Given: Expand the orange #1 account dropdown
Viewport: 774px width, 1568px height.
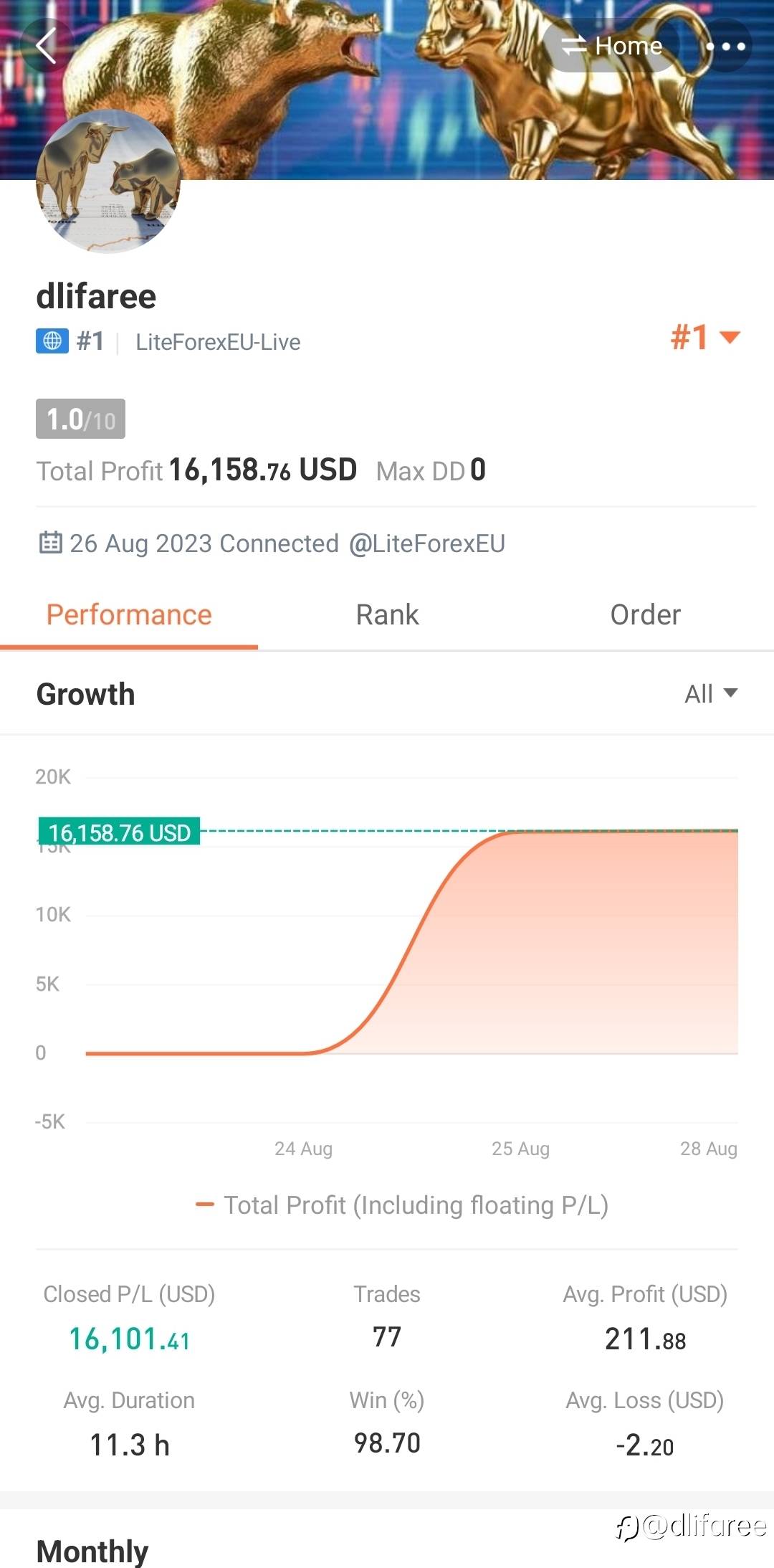Looking at the screenshot, I should pyautogui.click(x=705, y=337).
